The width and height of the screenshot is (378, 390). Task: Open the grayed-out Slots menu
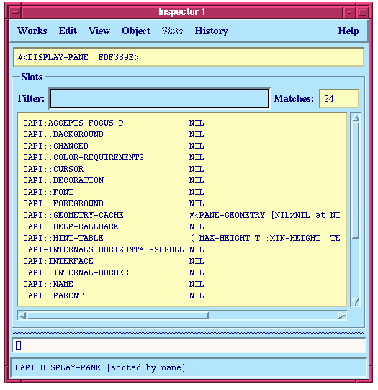click(172, 31)
